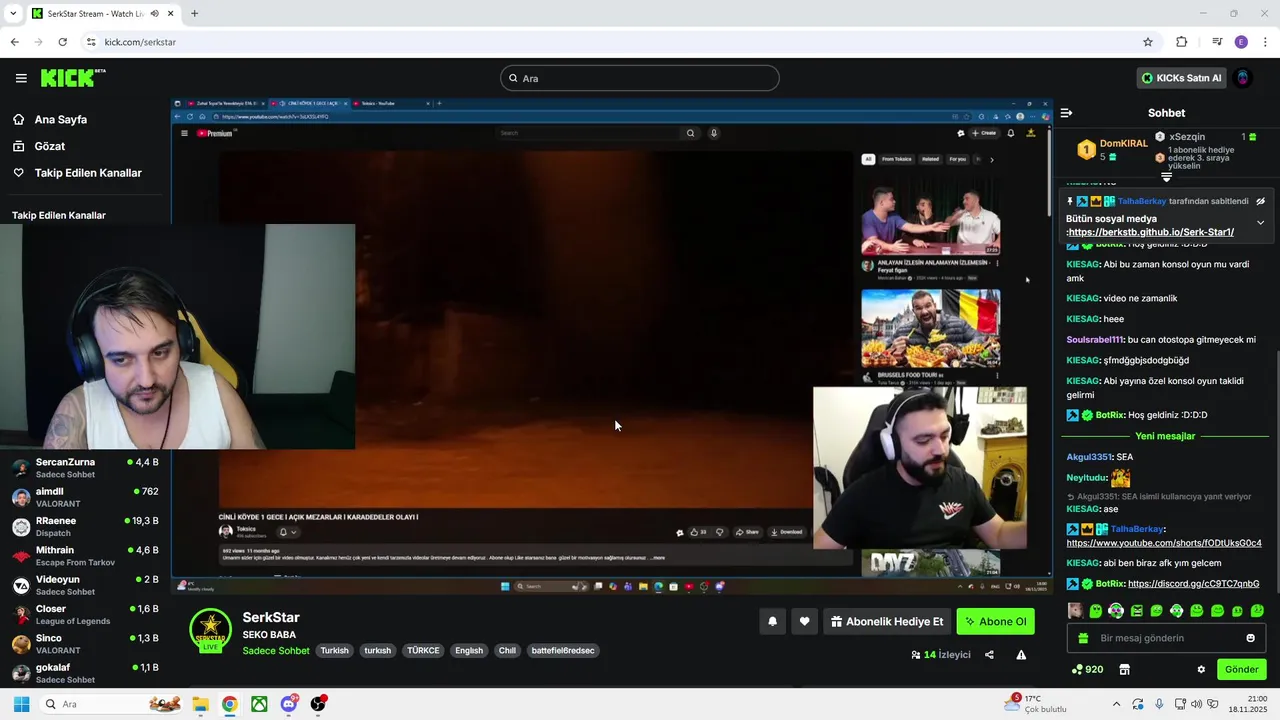Click KICKs Satın Al button
Screen dimensions: 1280x720
1182,78
